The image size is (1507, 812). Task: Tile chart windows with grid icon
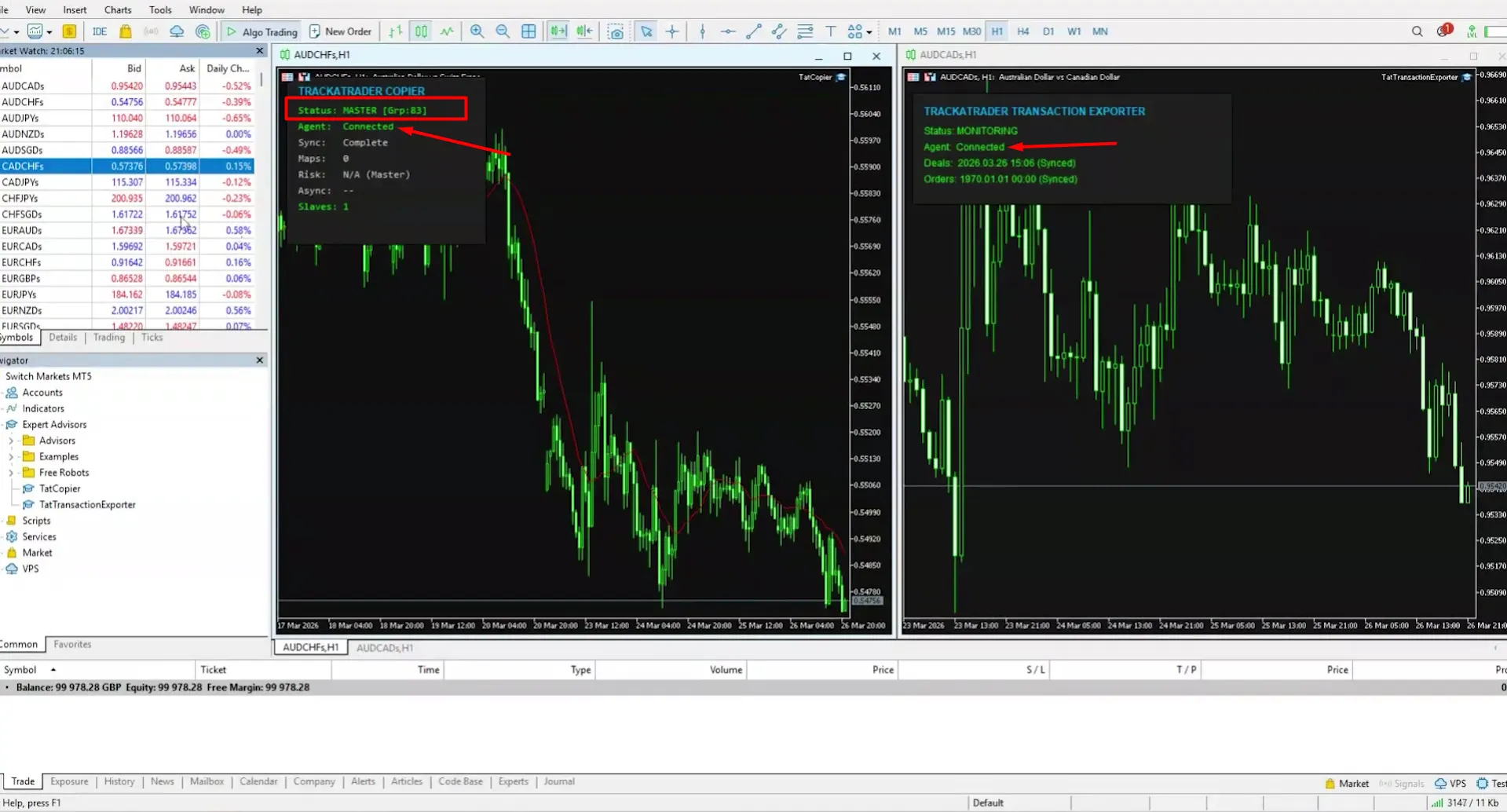[x=529, y=31]
